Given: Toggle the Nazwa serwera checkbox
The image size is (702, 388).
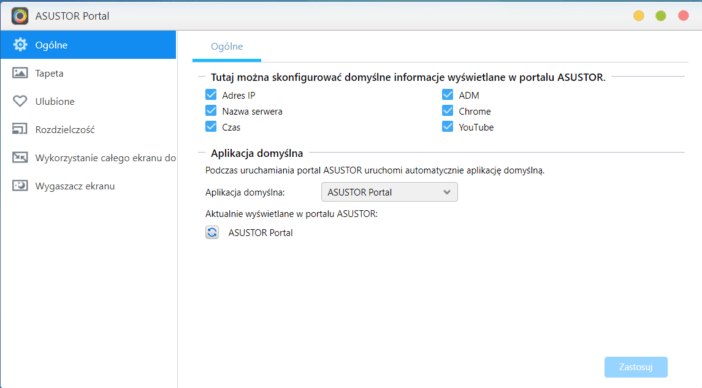Looking at the screenshot, I should 211,111.
